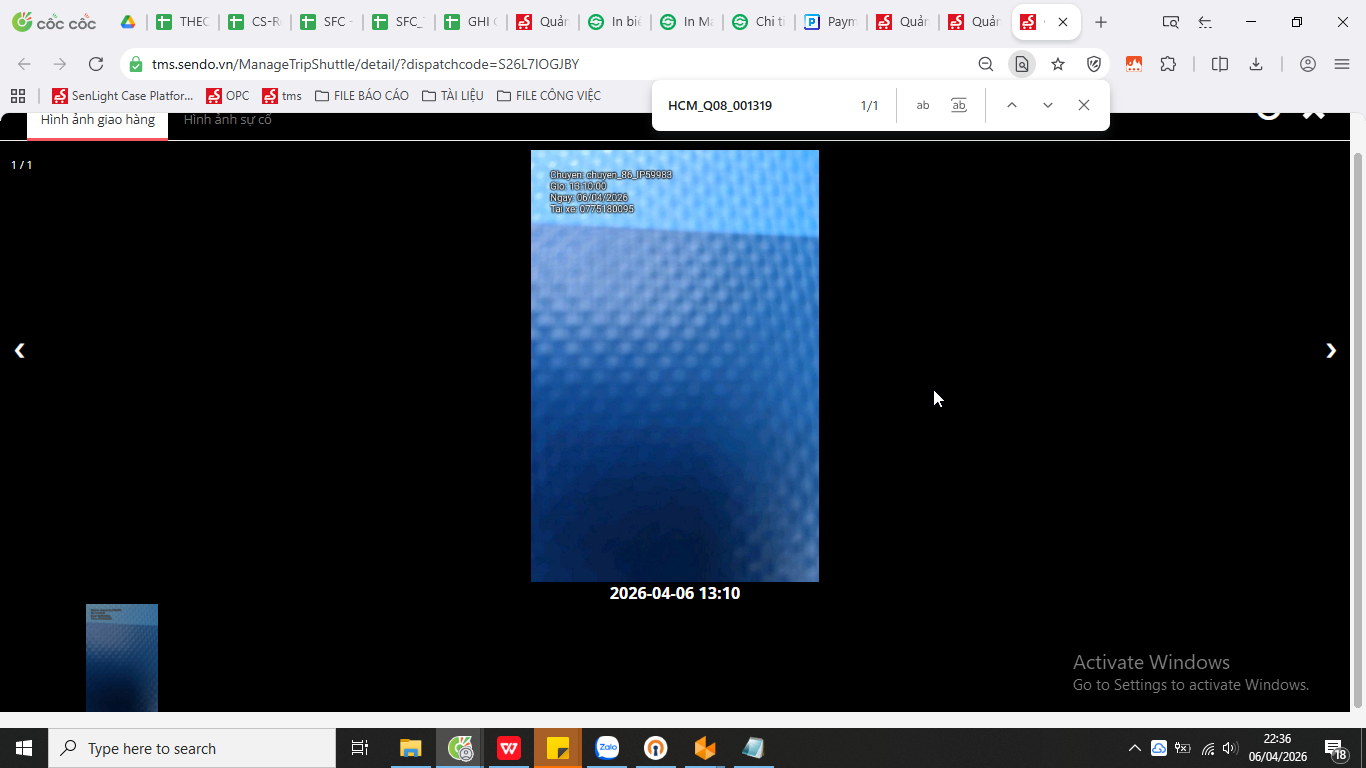The width and height of the screenshot is (1366, 768).
Task: Click the taskbar search box
Action: coord(192,748)
